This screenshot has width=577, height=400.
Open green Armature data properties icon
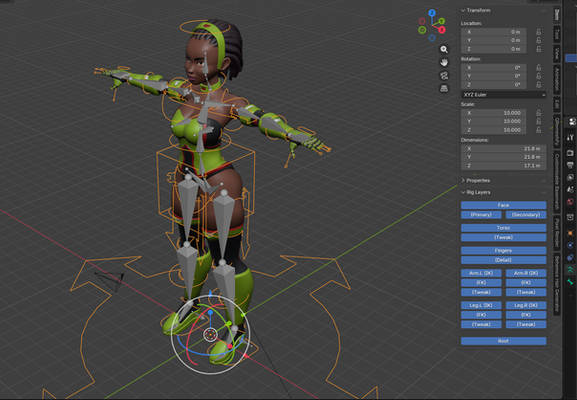click(x=570, y=270)
